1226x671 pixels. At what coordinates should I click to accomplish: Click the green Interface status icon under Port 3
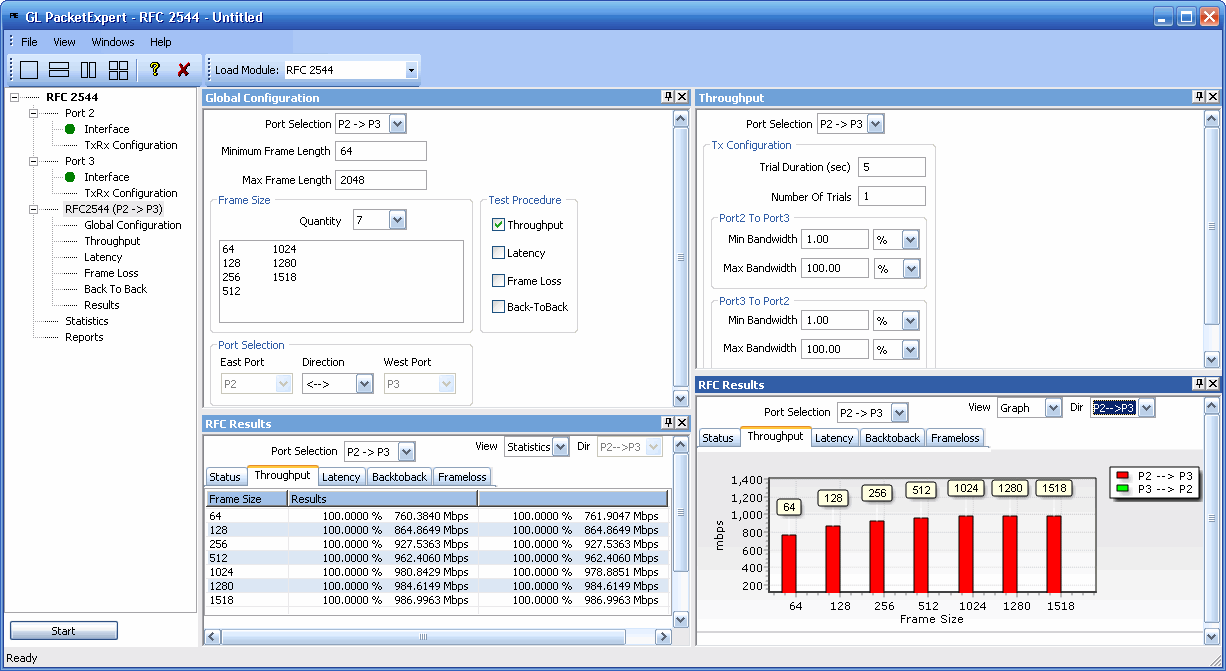pos(70,177)
